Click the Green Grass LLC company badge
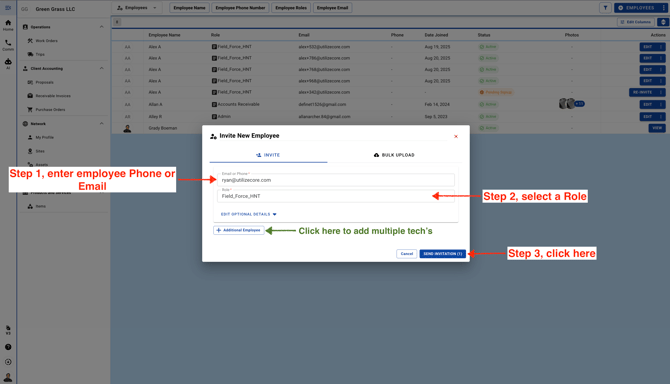Viewport: 670px width, 384px height. tap(24, 9)
